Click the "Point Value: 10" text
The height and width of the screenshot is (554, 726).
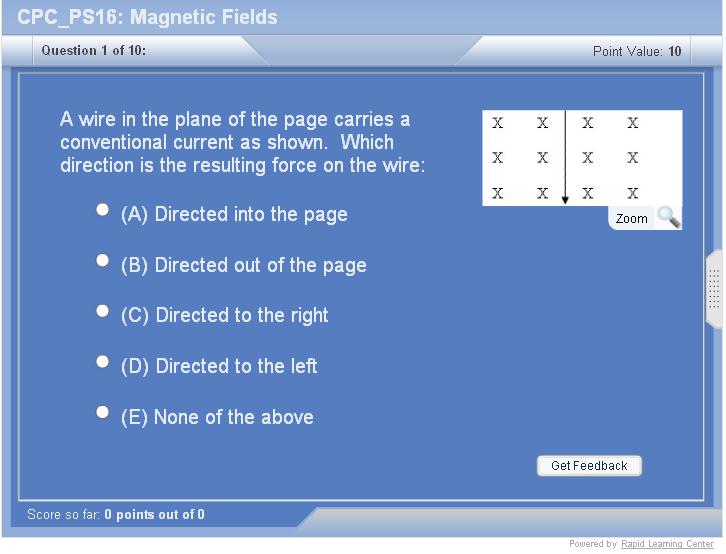[637, 51]
